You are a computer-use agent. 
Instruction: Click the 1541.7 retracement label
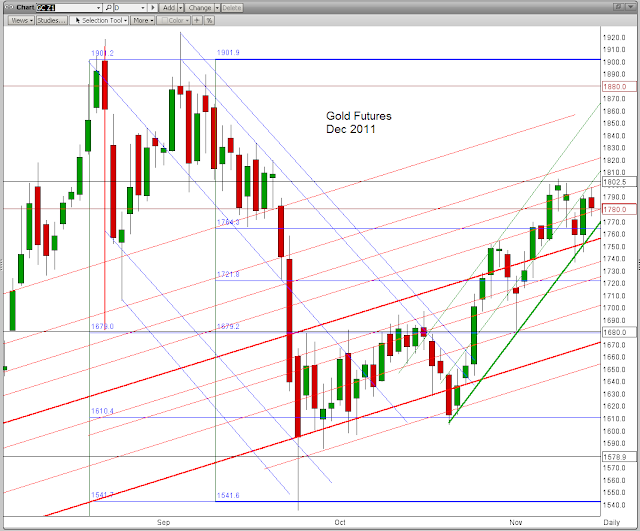click(102, 495)
